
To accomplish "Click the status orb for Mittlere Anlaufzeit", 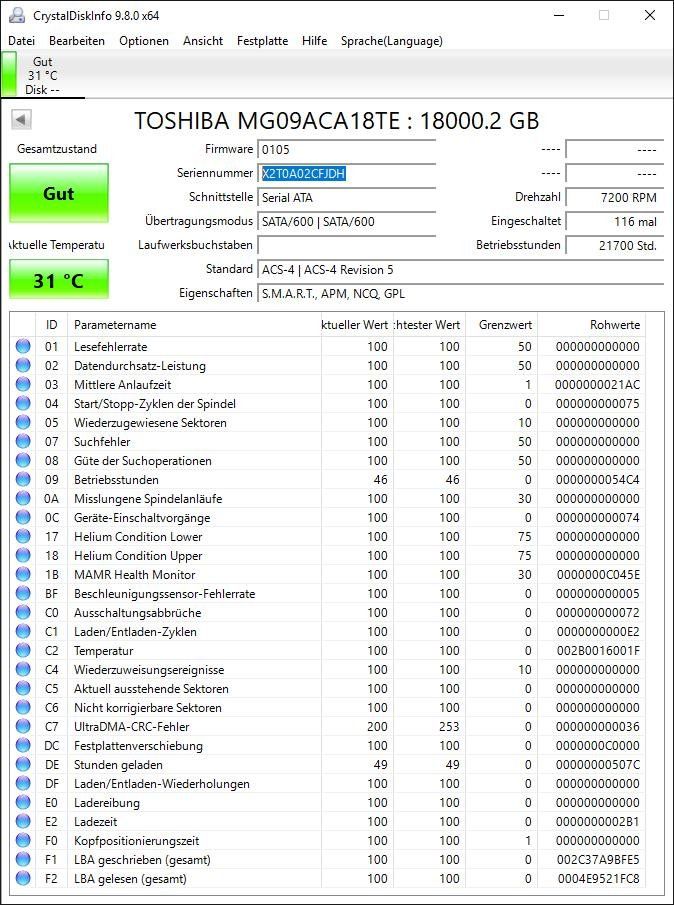I will coord(23,384).
